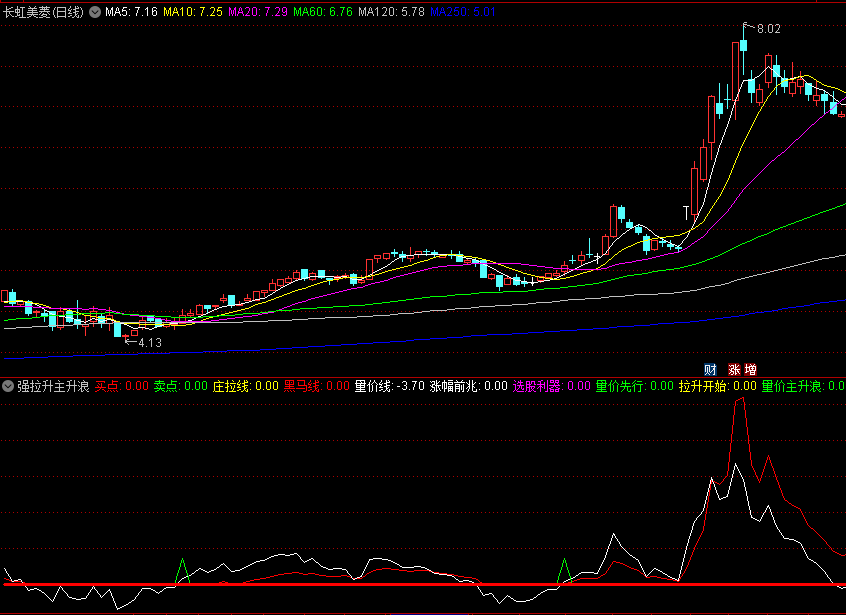This screenshot has width=846, height=615.
Task: Click the 增 event marker icon
Action: tap(751, 370)
